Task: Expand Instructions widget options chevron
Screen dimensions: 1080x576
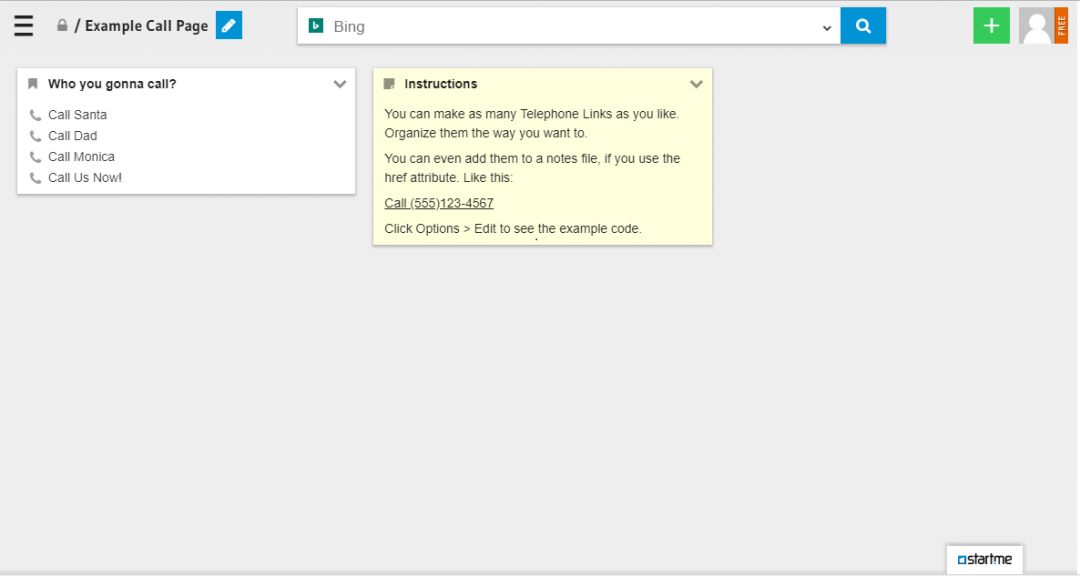Action: [x=696, y=84]
